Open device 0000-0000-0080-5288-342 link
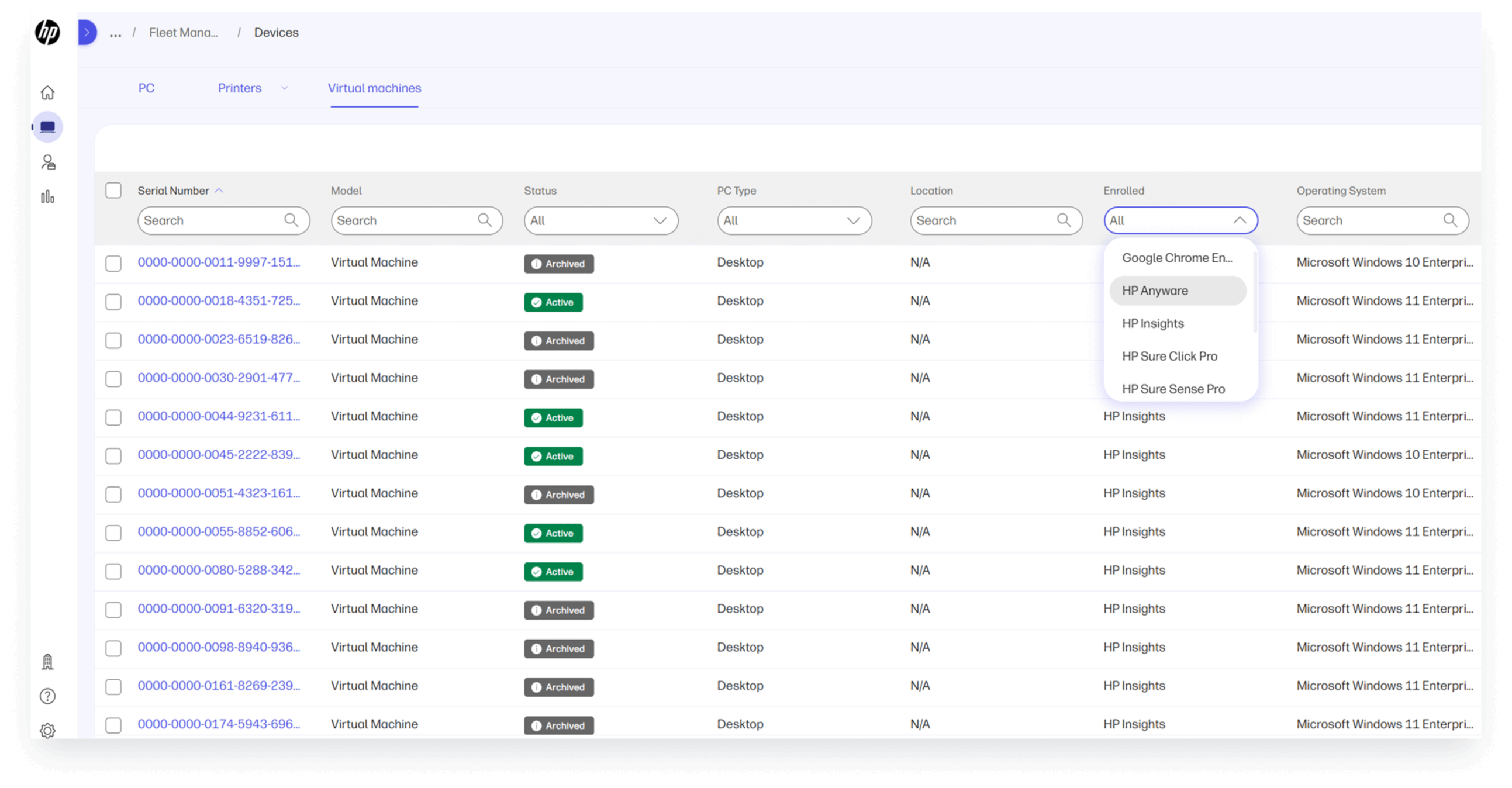This screenshot has height=788, width=1512. [218, 570]
